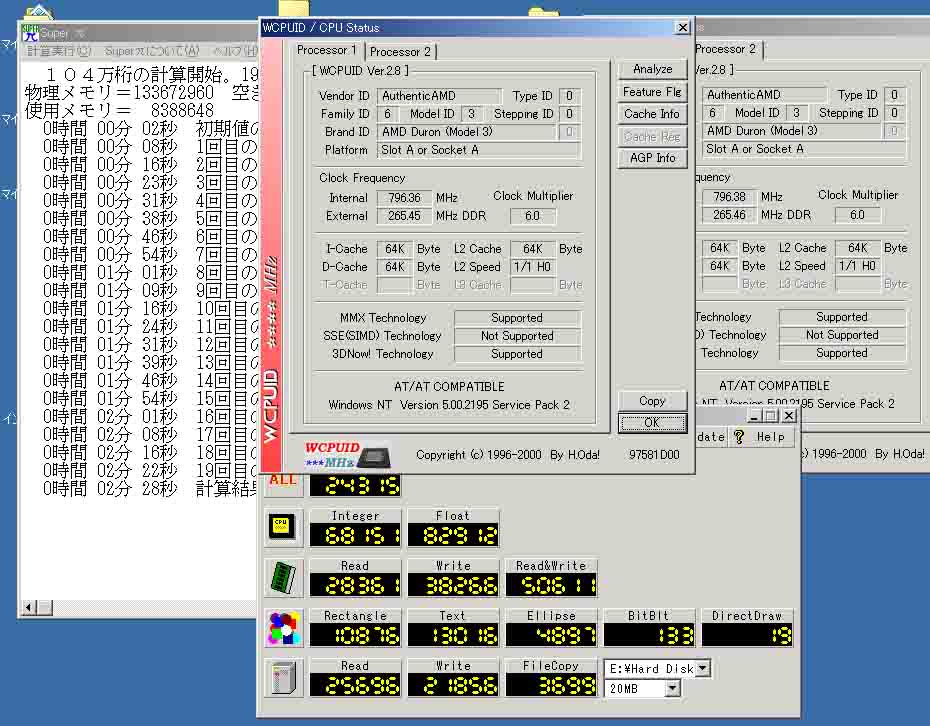
Task: Run the video benchmark colorful icon
Action: (285, 628)
